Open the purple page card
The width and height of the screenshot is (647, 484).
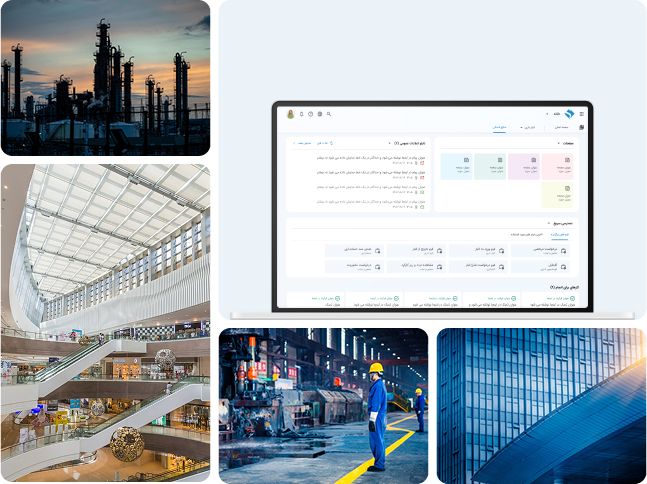[x=523, y=166]
